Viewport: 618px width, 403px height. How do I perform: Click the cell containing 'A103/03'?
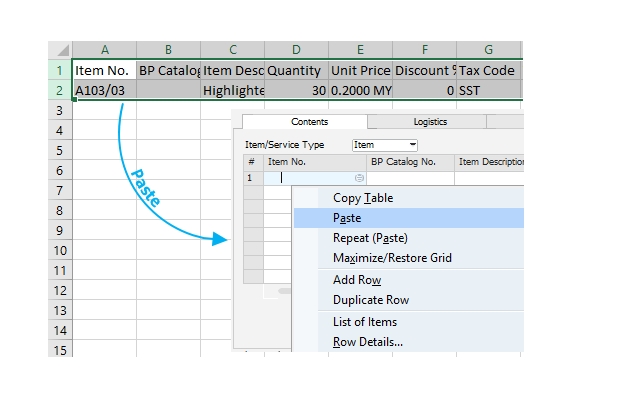[x=104, y=90]
